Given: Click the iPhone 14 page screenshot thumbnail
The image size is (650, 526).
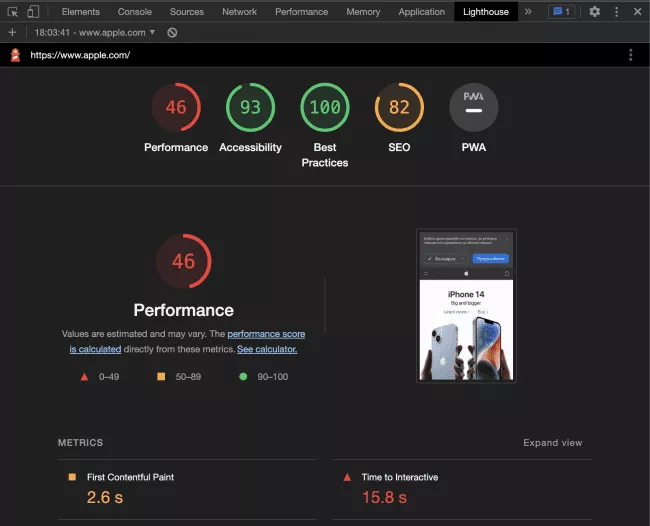Looking at the screenshot, I should pos(466,306).
